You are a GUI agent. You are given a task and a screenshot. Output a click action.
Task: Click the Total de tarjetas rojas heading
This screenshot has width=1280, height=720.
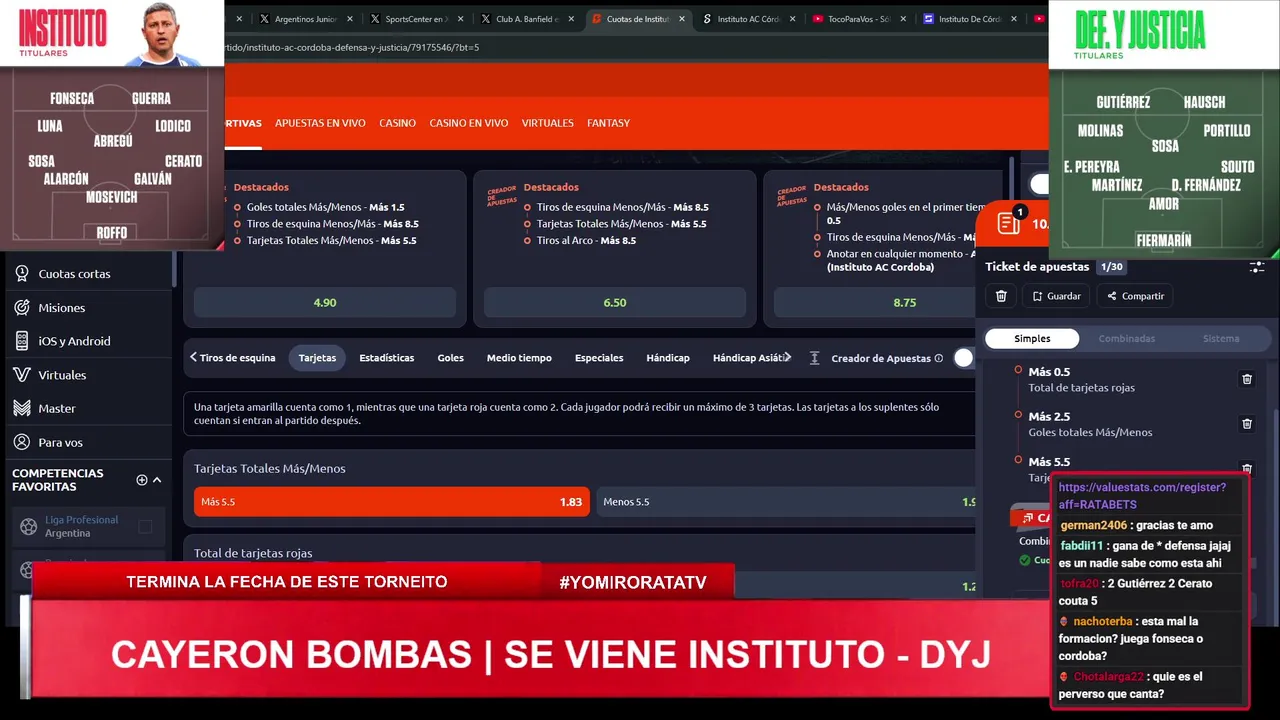[253, 553]
